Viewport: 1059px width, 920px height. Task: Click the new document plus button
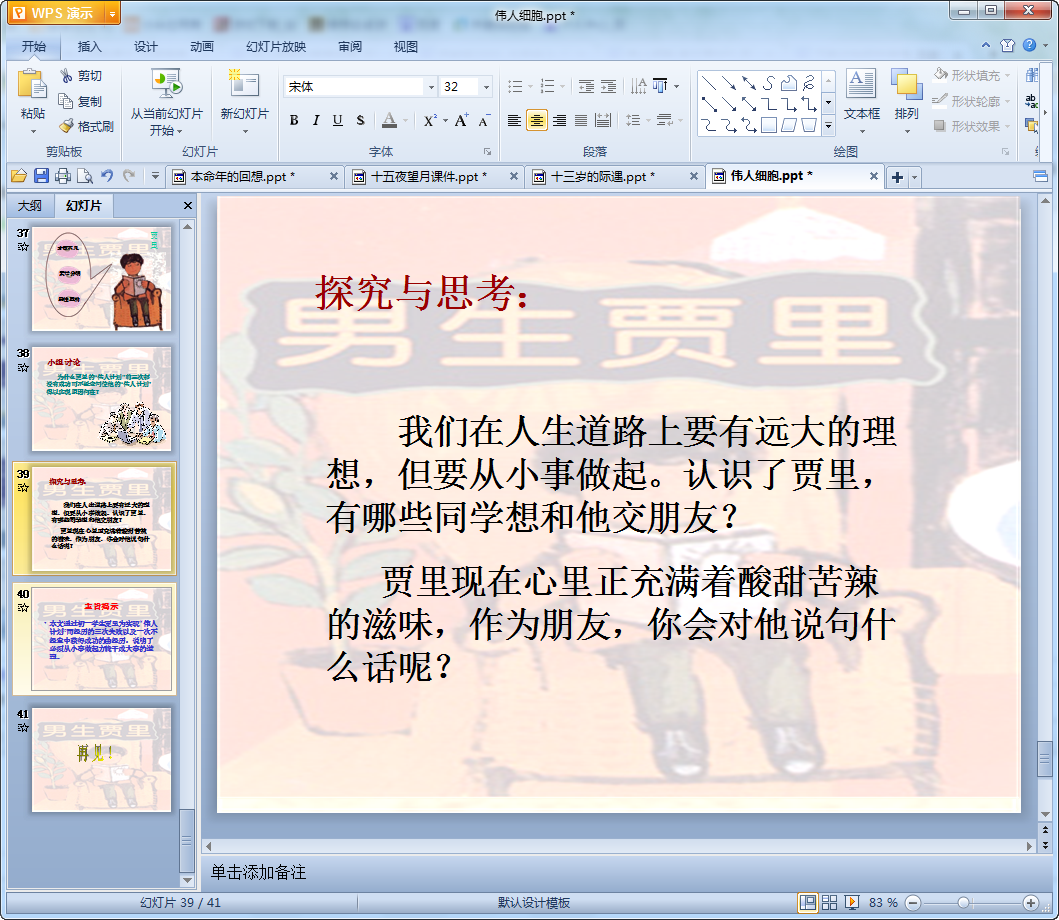897,177
